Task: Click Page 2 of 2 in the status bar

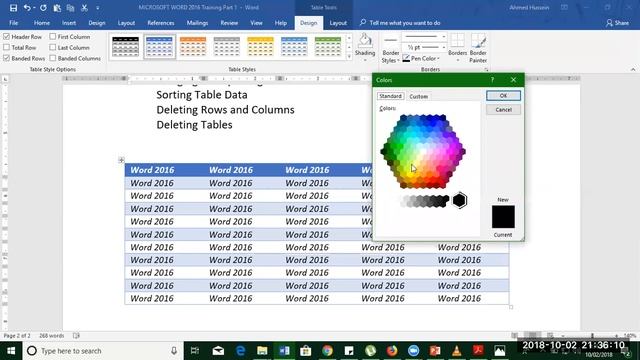Action: click(17, 336)
